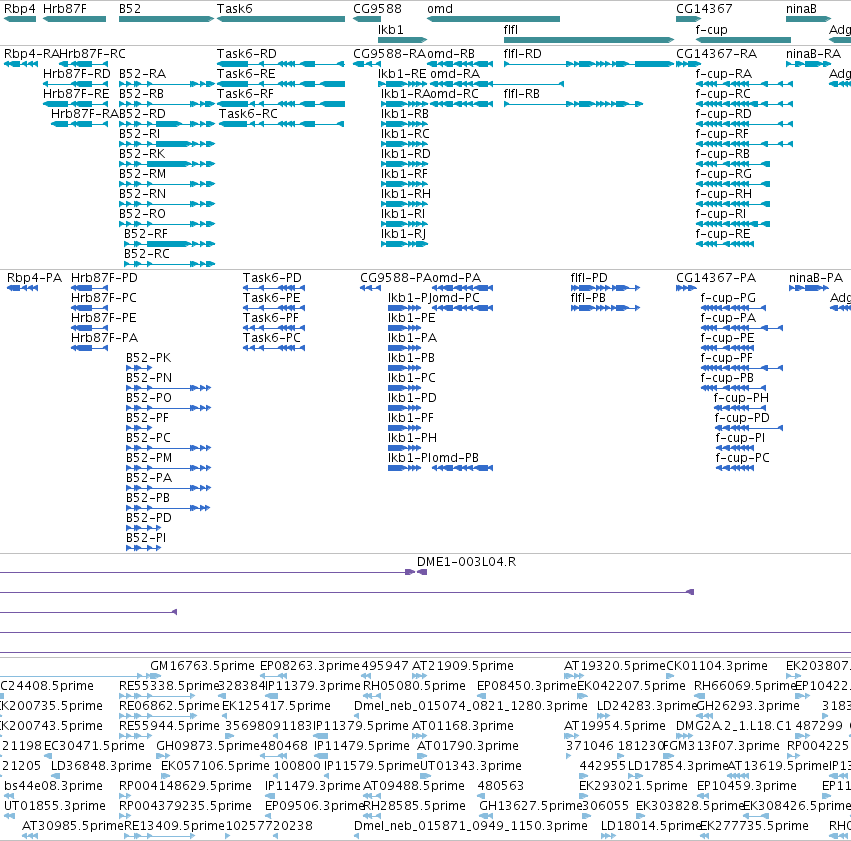
Task: Select the f-cup gene bar
Action: coord(743,40)
